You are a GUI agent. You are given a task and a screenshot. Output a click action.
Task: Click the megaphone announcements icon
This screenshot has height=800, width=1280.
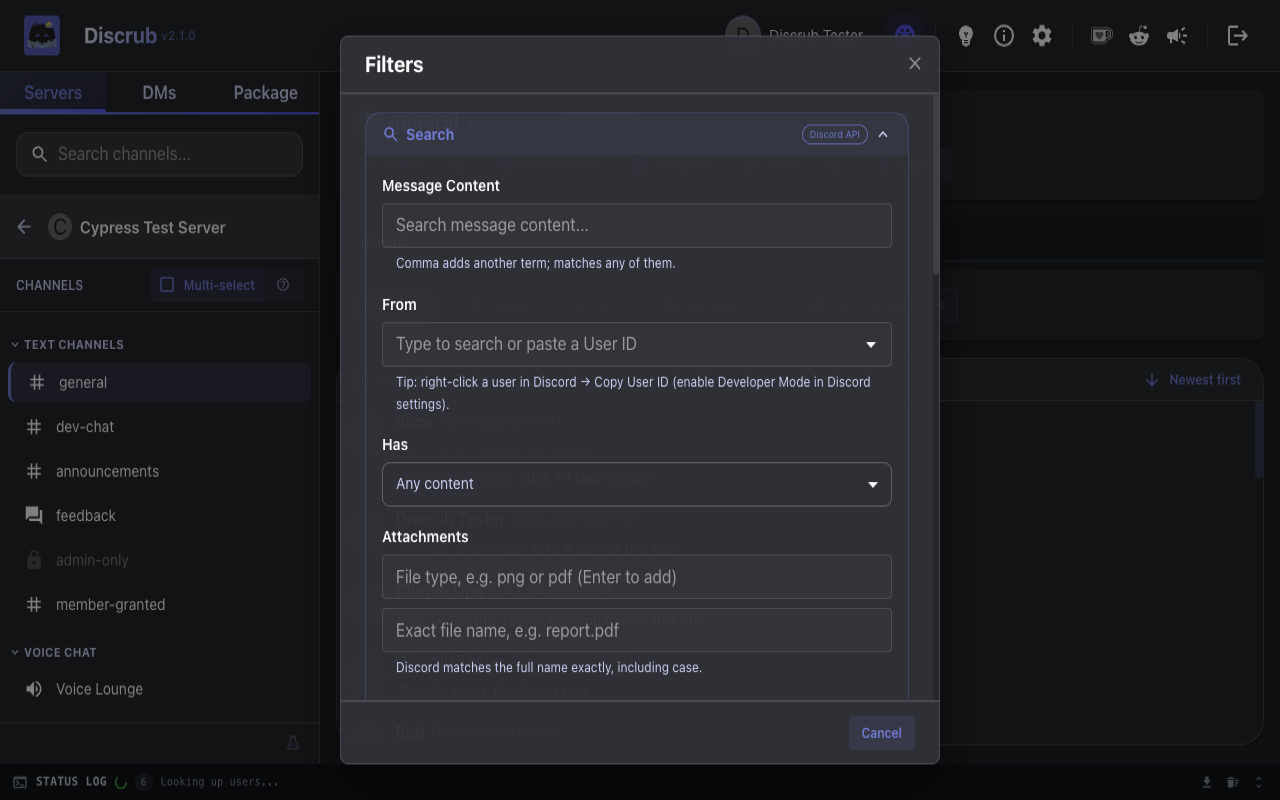click(x=1177, y=36)
